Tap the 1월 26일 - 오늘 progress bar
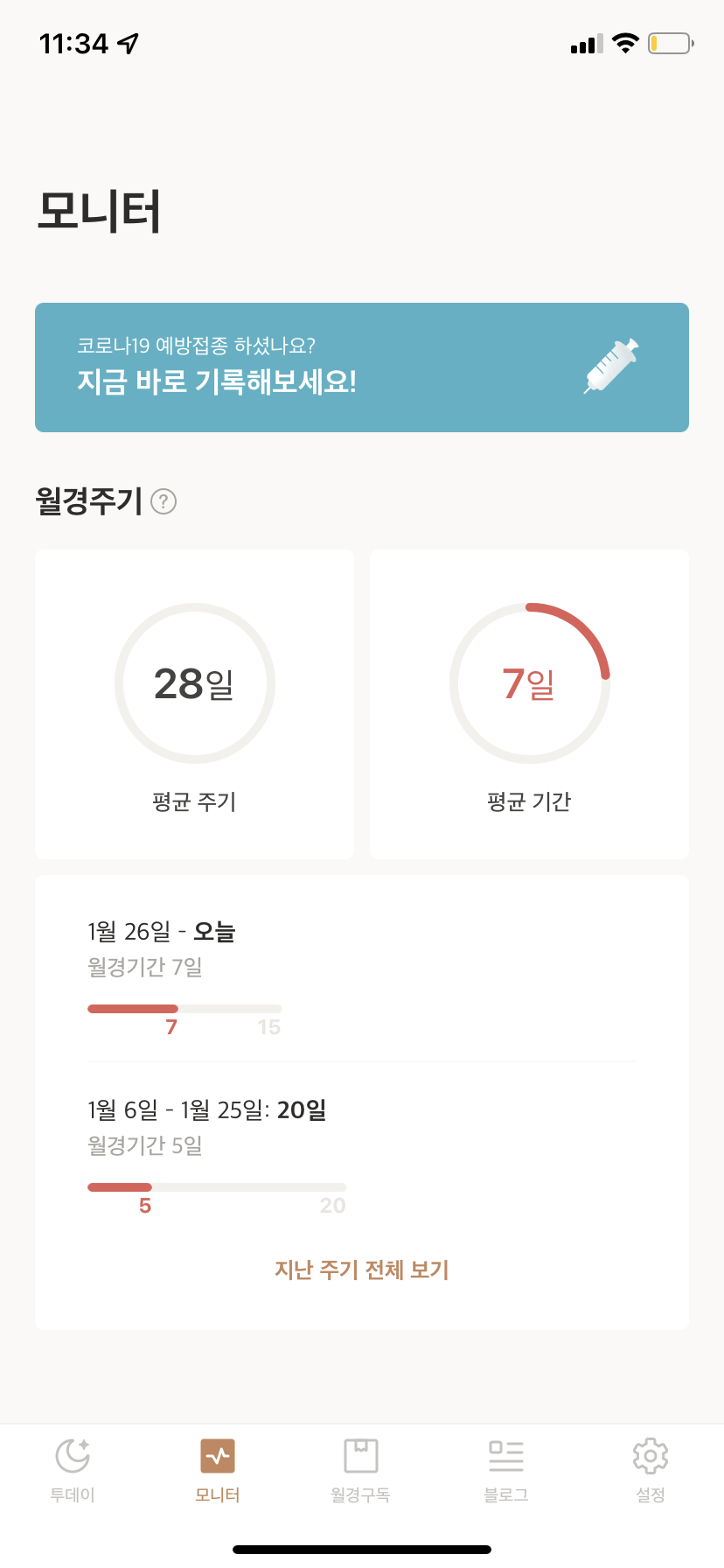Viewport: 724px width, 1568px height. pos(184,1009)
